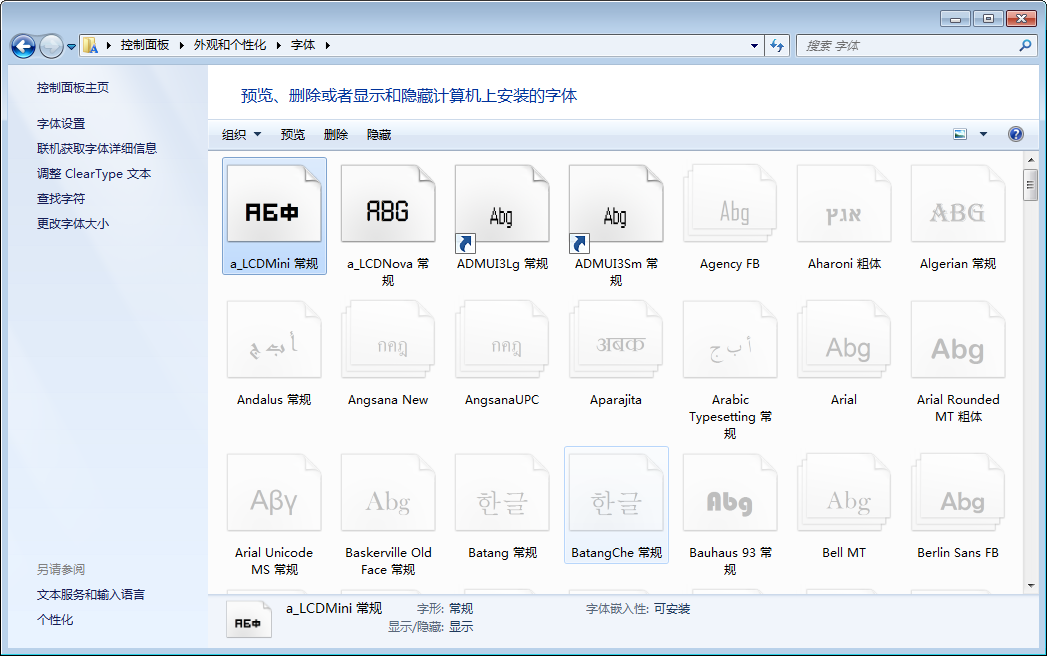Click 删除 in the toolbar

click(x=336, y=135)
